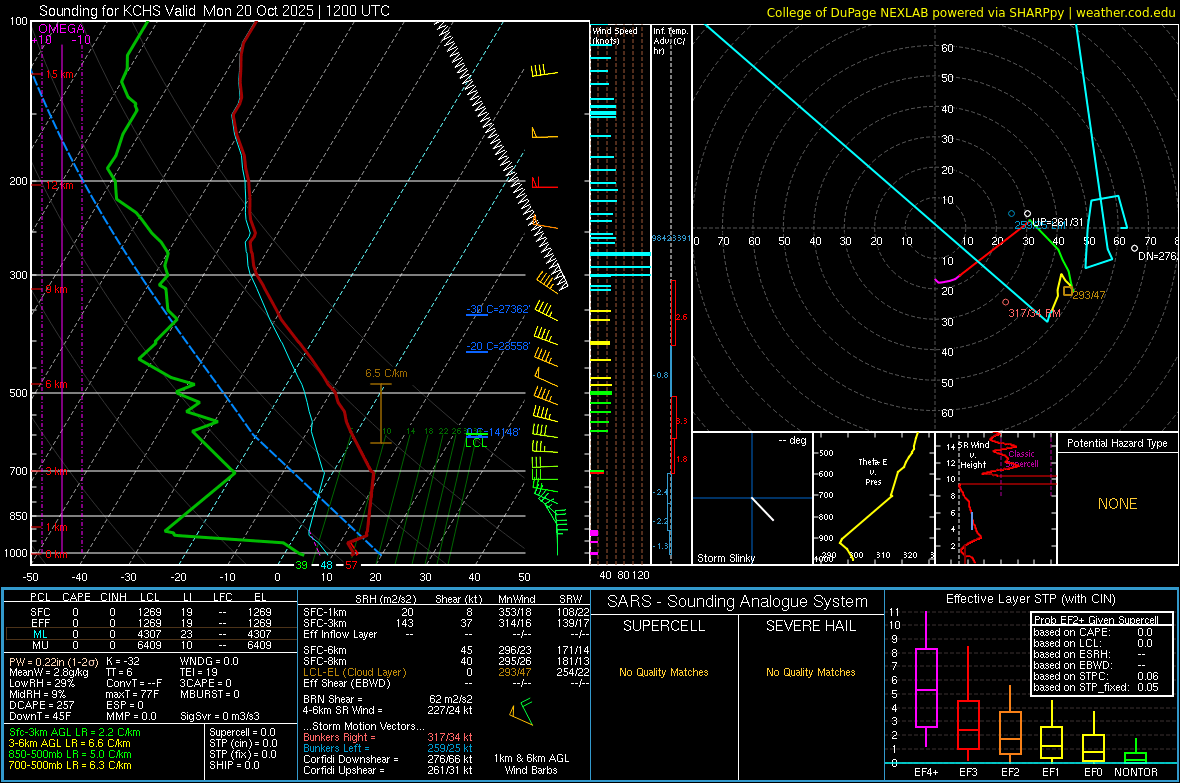Image resolution: width=1180 pixels, height=783 pixels.
Task: Click the Potential Hazard Type heading
Action: [x=1117, y=443]
